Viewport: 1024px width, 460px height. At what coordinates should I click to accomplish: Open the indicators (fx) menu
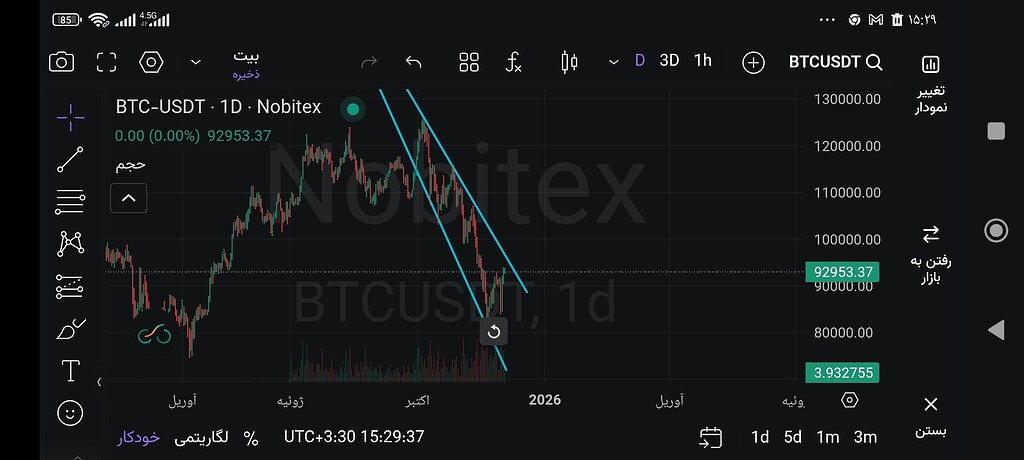click(513, 62)
